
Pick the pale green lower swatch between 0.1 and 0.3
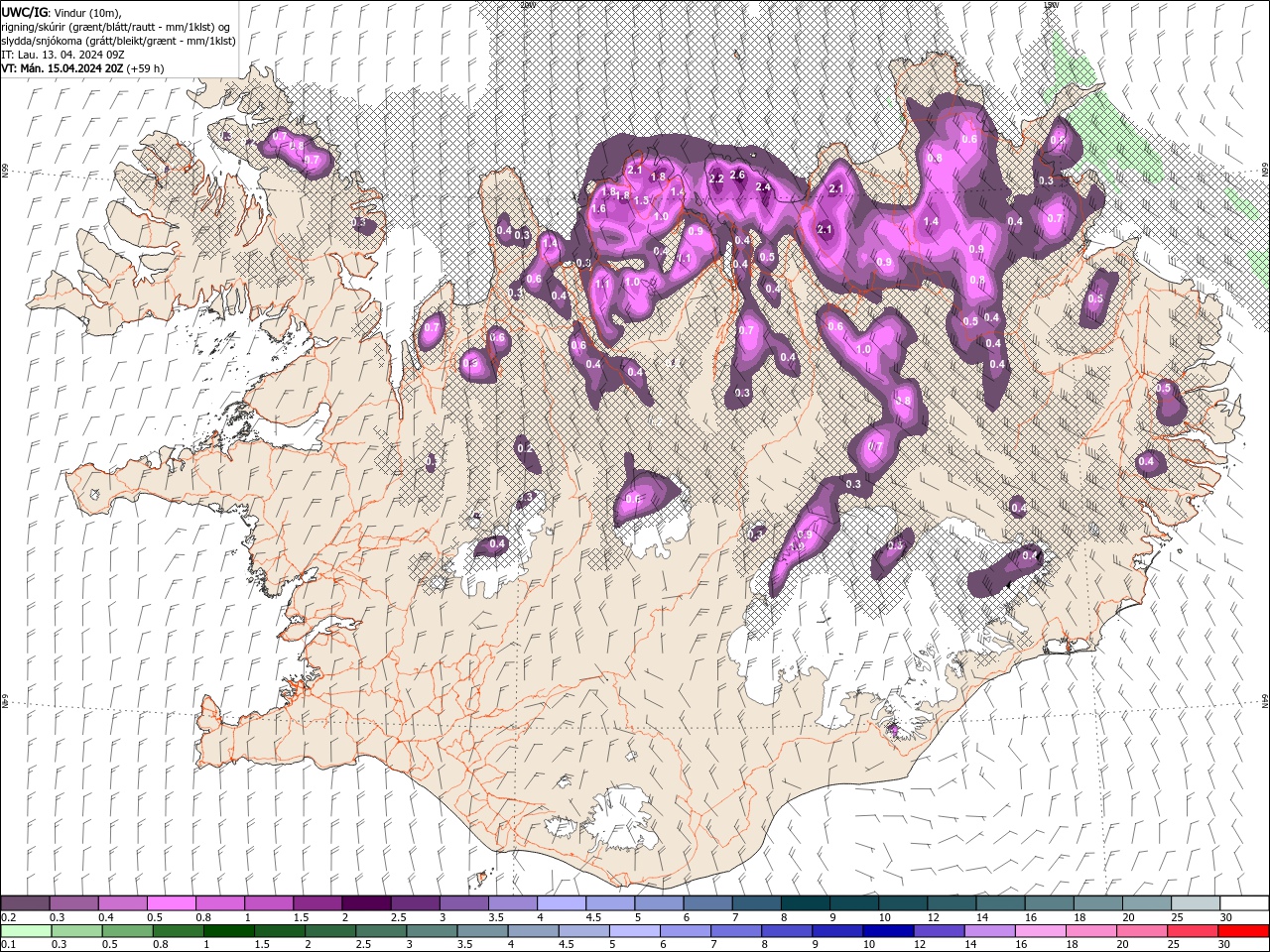coord(26,930)
